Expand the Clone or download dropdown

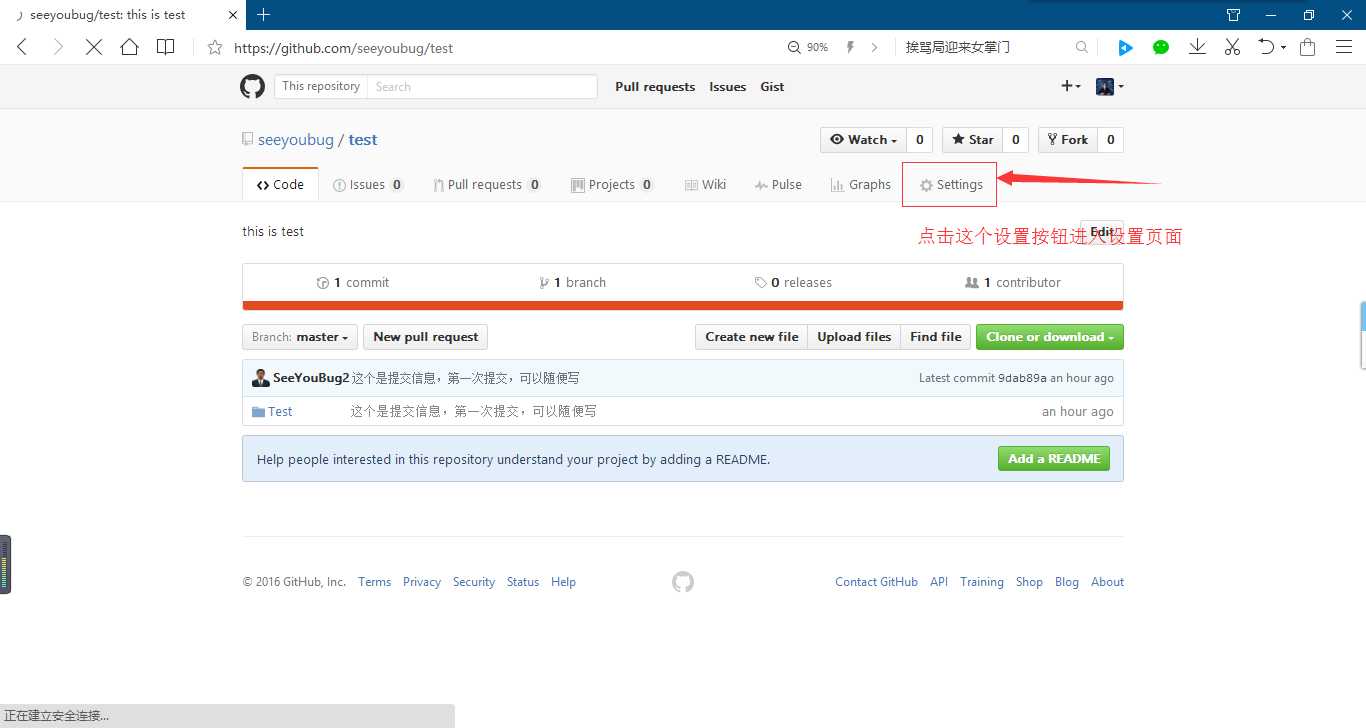(1050, 337)
